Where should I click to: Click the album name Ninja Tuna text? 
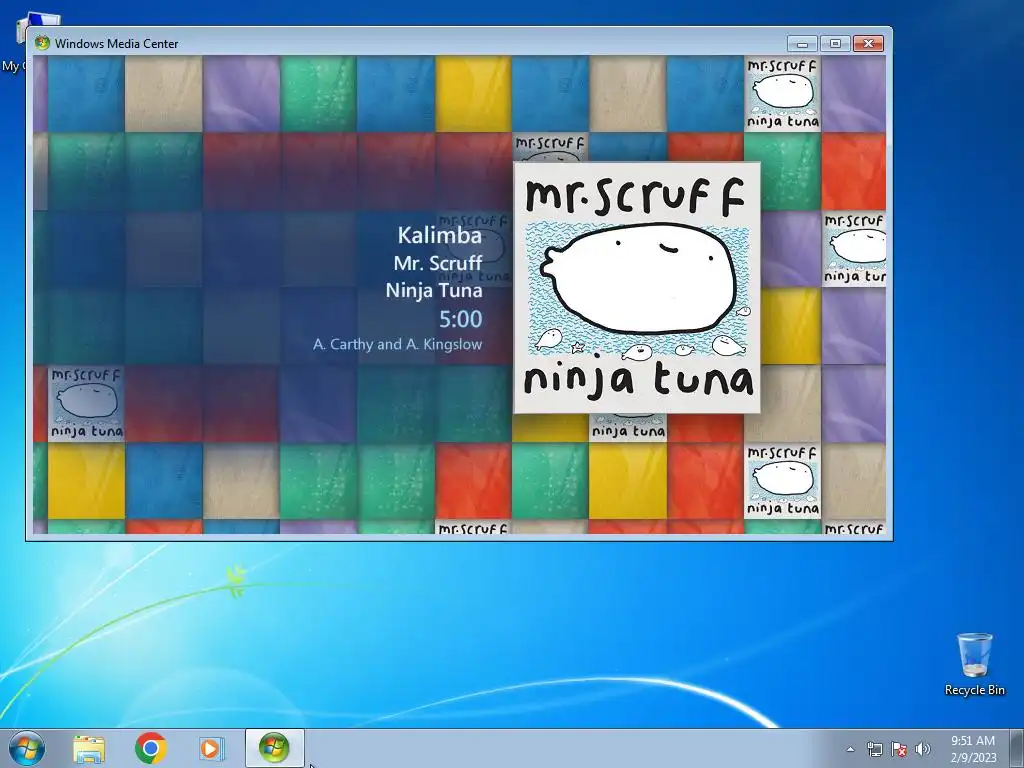tap(434, 291)
